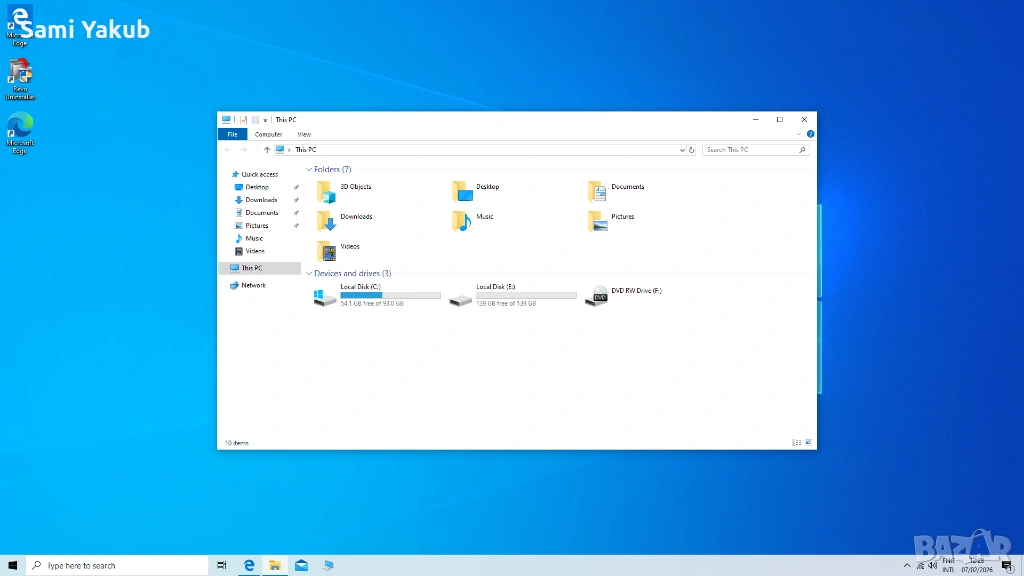
Task: Switch to large icons view
Action: coord(808,442)
